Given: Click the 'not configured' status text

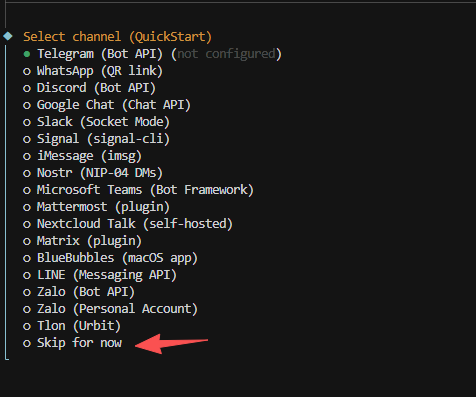Looking at the screenshot, I should click(226, 54).
